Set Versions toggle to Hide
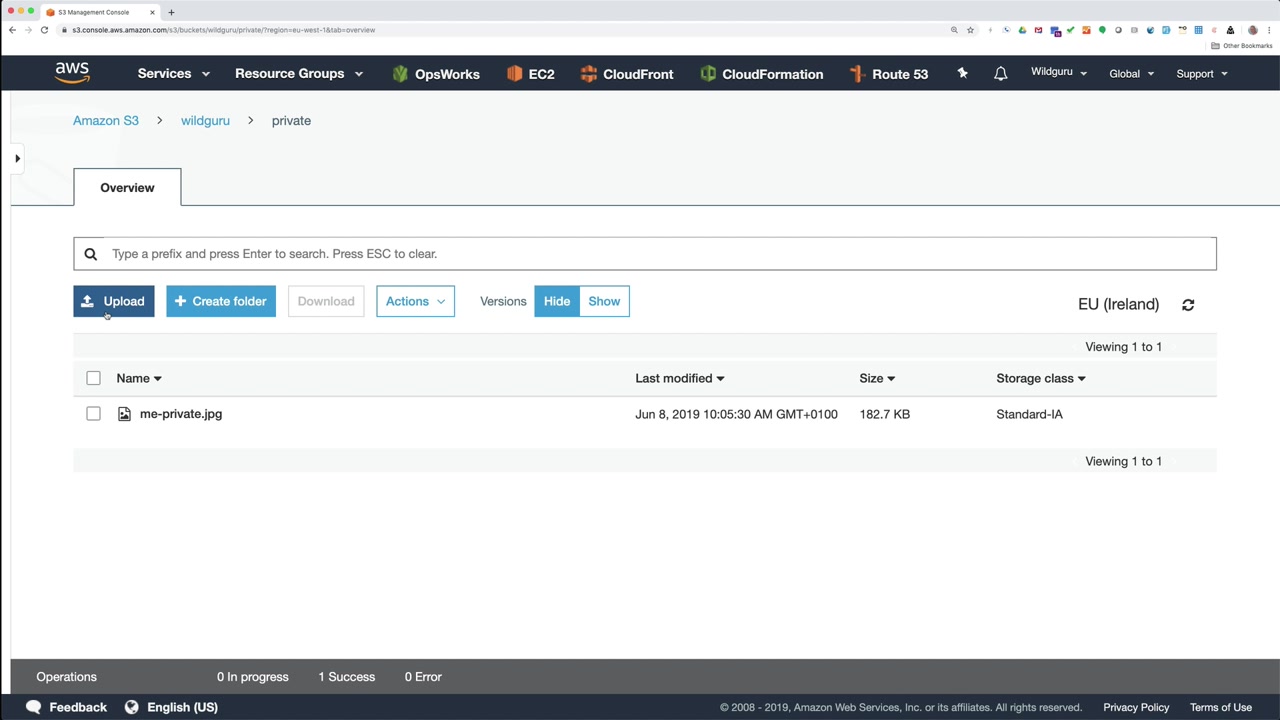 tap(557, 301)
